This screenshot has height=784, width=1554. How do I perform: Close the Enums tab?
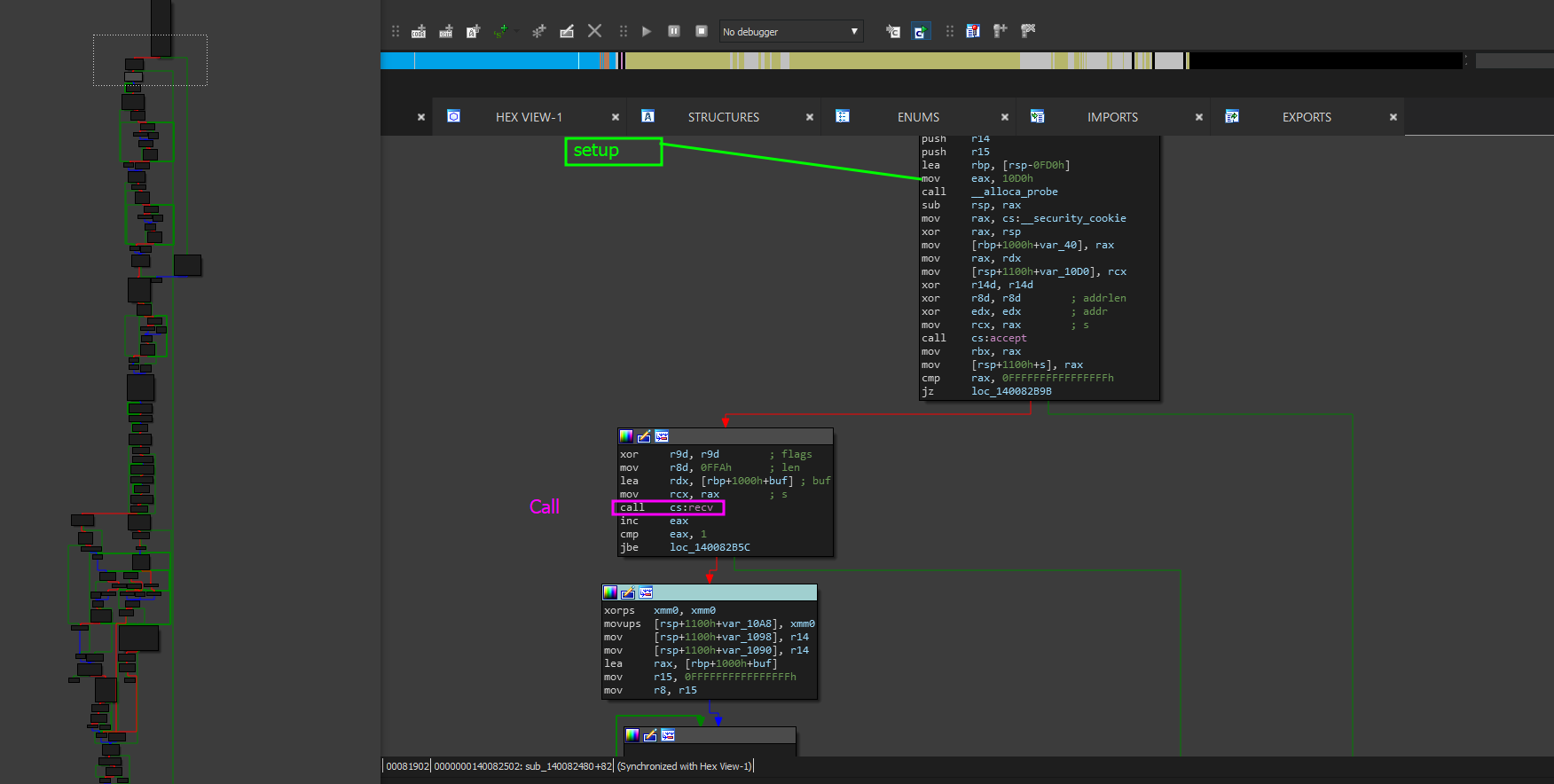tap(1005, 117)
